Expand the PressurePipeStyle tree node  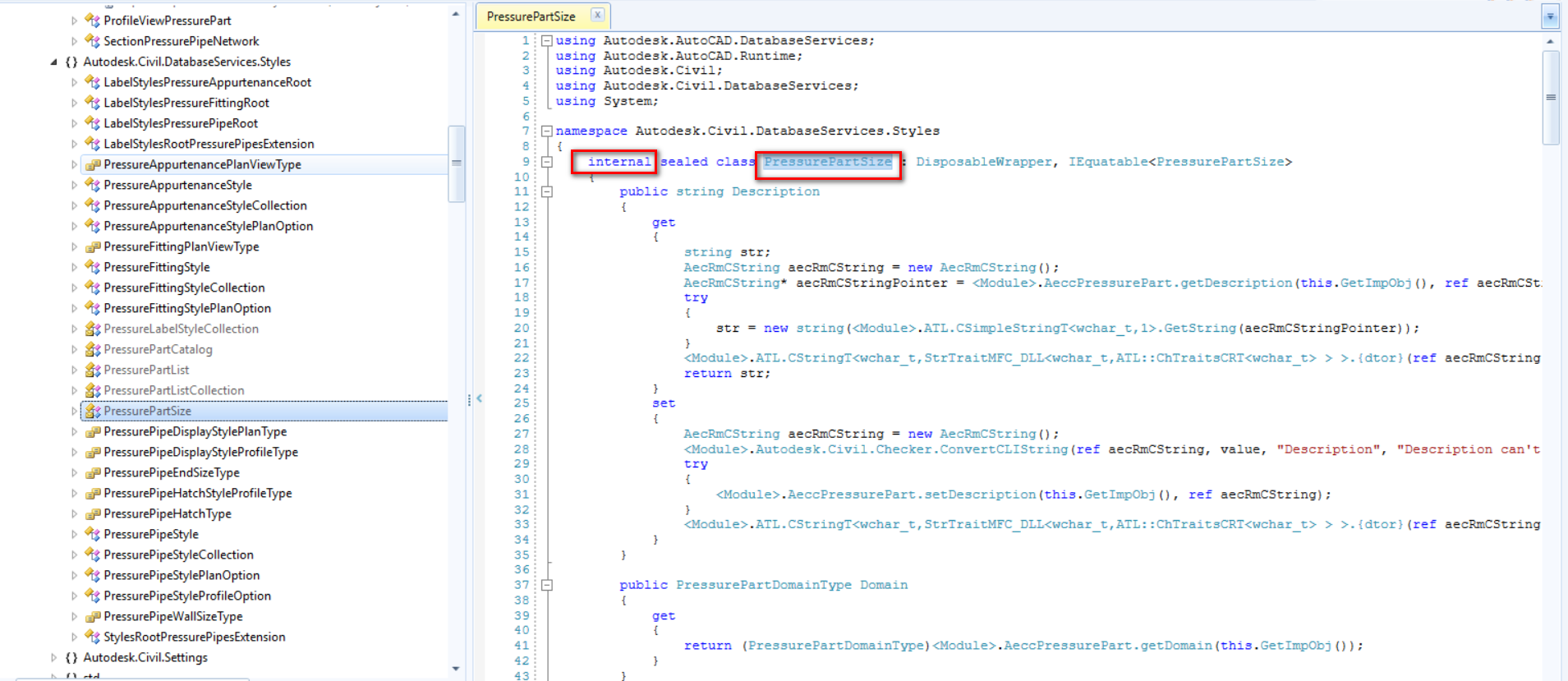(x=74, y=534)
